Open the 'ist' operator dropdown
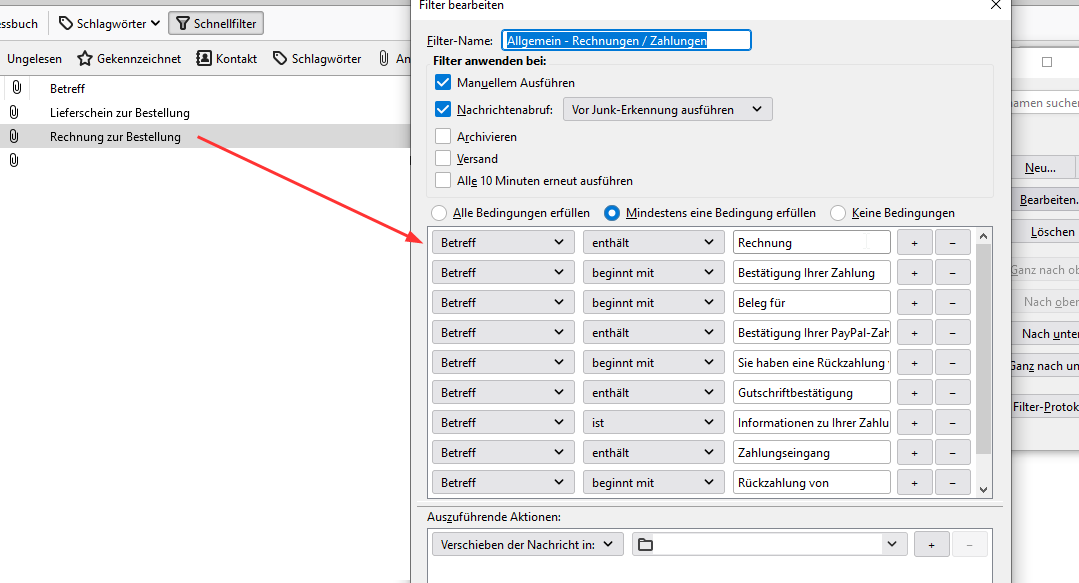 click(x=654, y=422)
